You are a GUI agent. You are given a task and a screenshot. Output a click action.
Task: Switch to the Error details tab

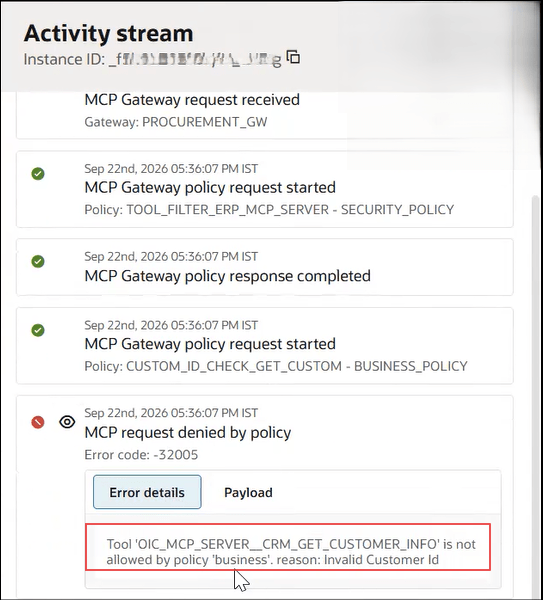(x=147, y=492)
